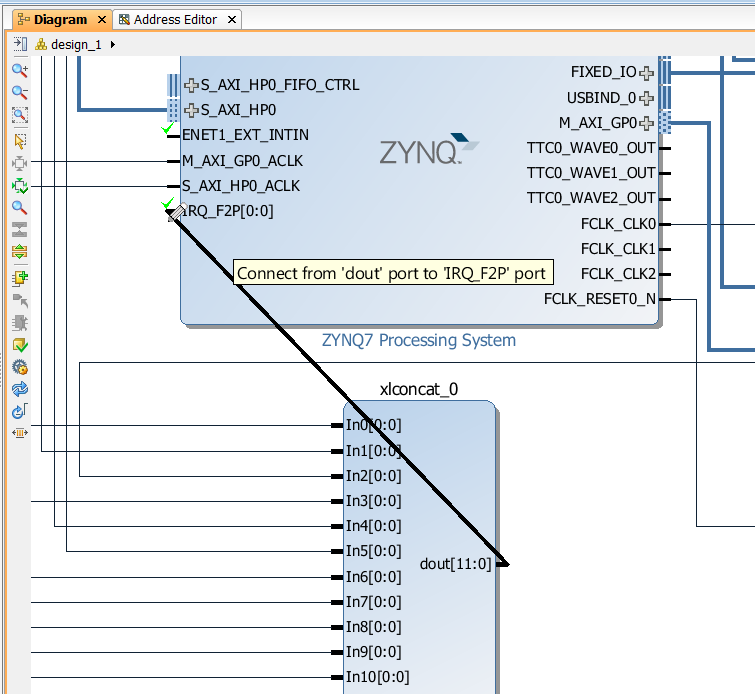Open the Search magnifier tool
The height and width of the screenshot is (694, 755).
click(x=20, y=208)
